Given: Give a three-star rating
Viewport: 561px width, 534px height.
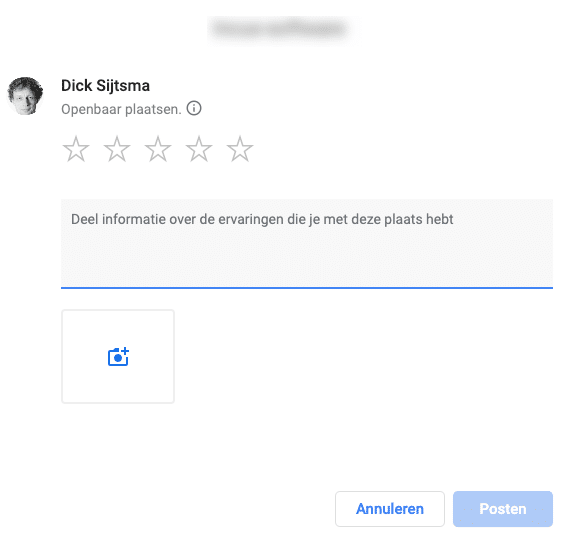Looking at the screenshot, I should 158,149.
